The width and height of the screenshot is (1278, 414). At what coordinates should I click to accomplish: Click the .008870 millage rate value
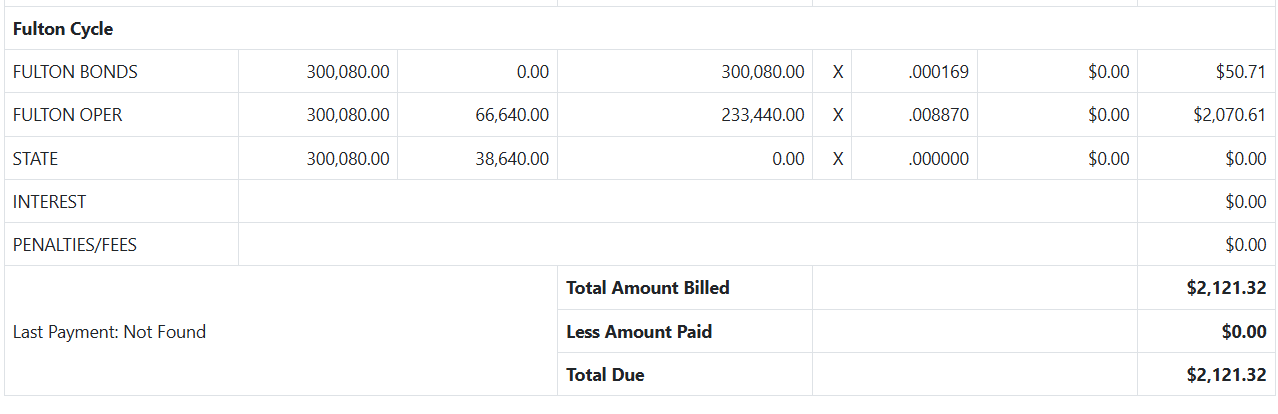click(x=939, y=115)
